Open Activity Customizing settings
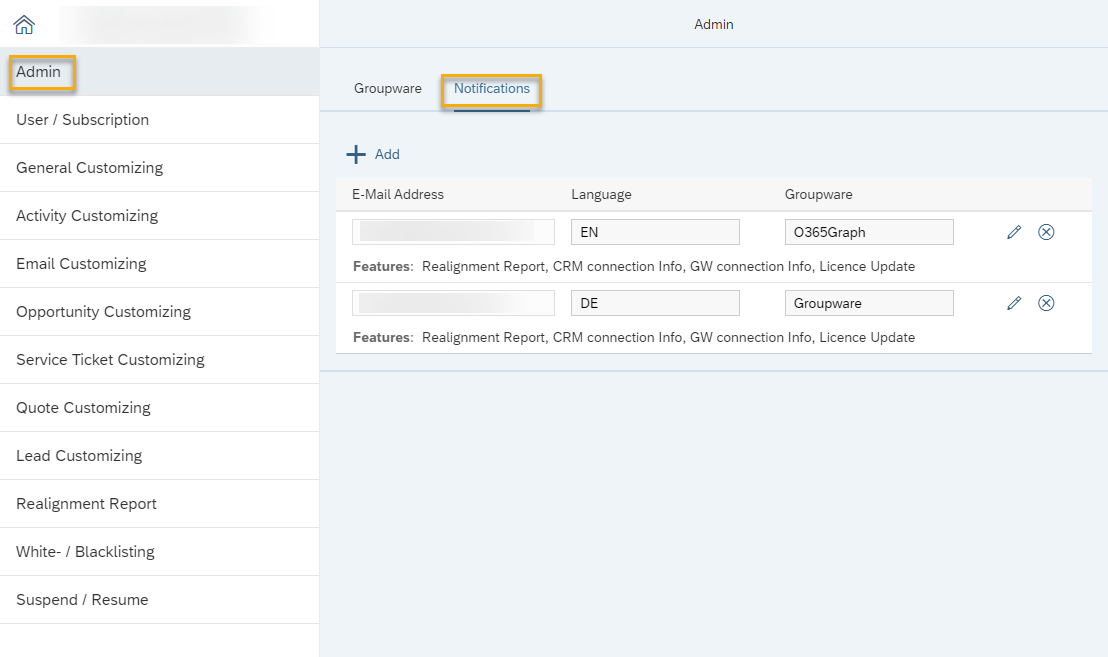 pos(87,216)
